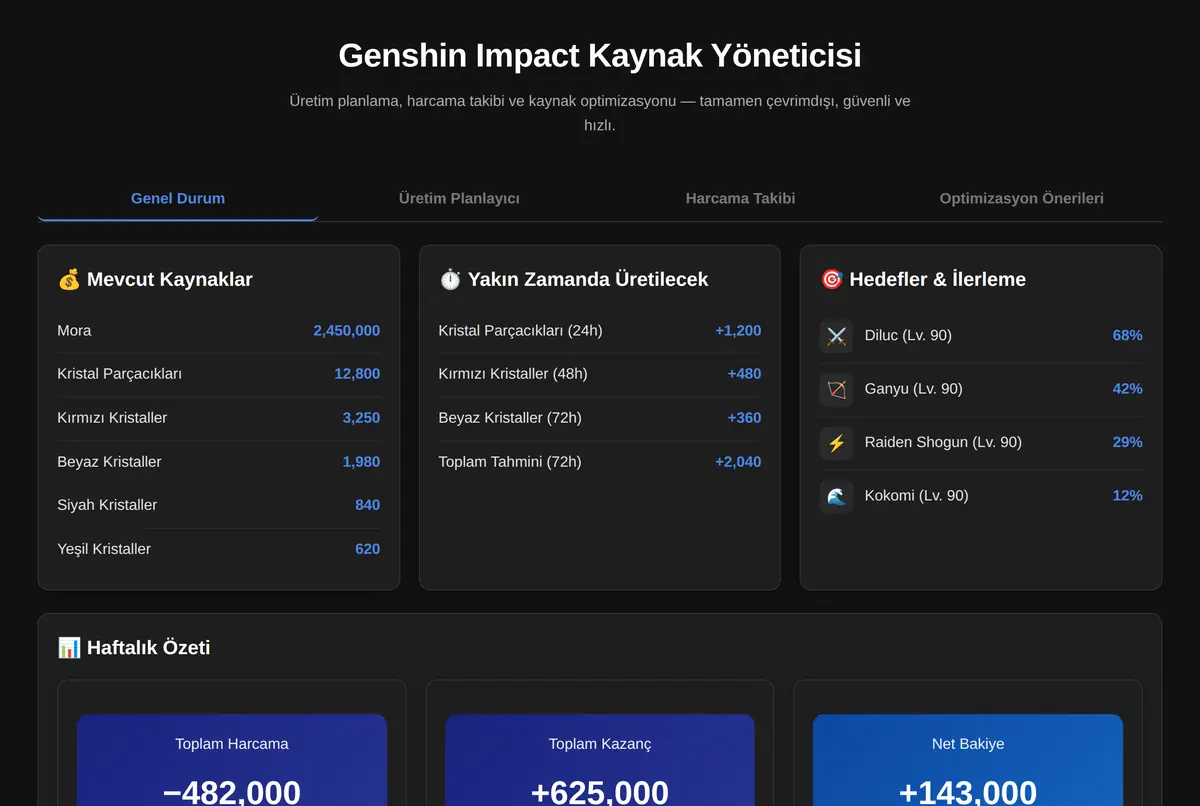Click Ganyu's 42% progress value

(x=1127, y=389)
